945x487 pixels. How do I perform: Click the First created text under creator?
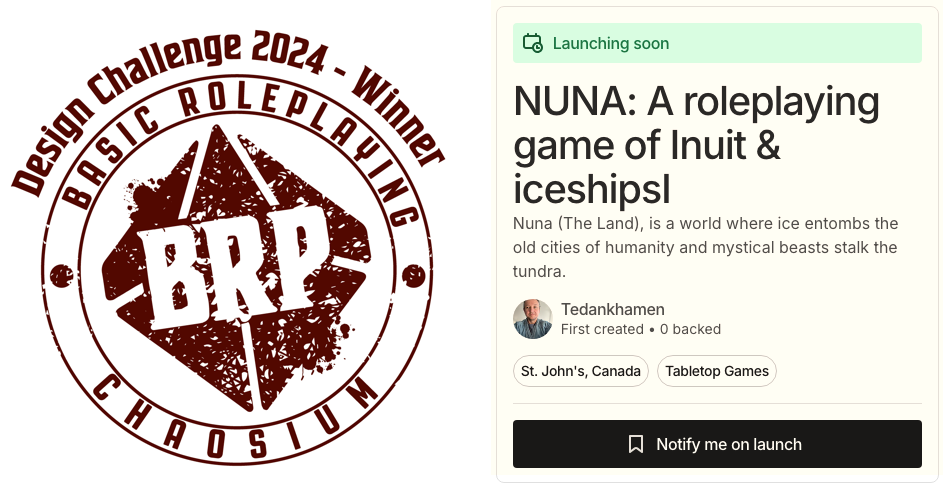602,329
